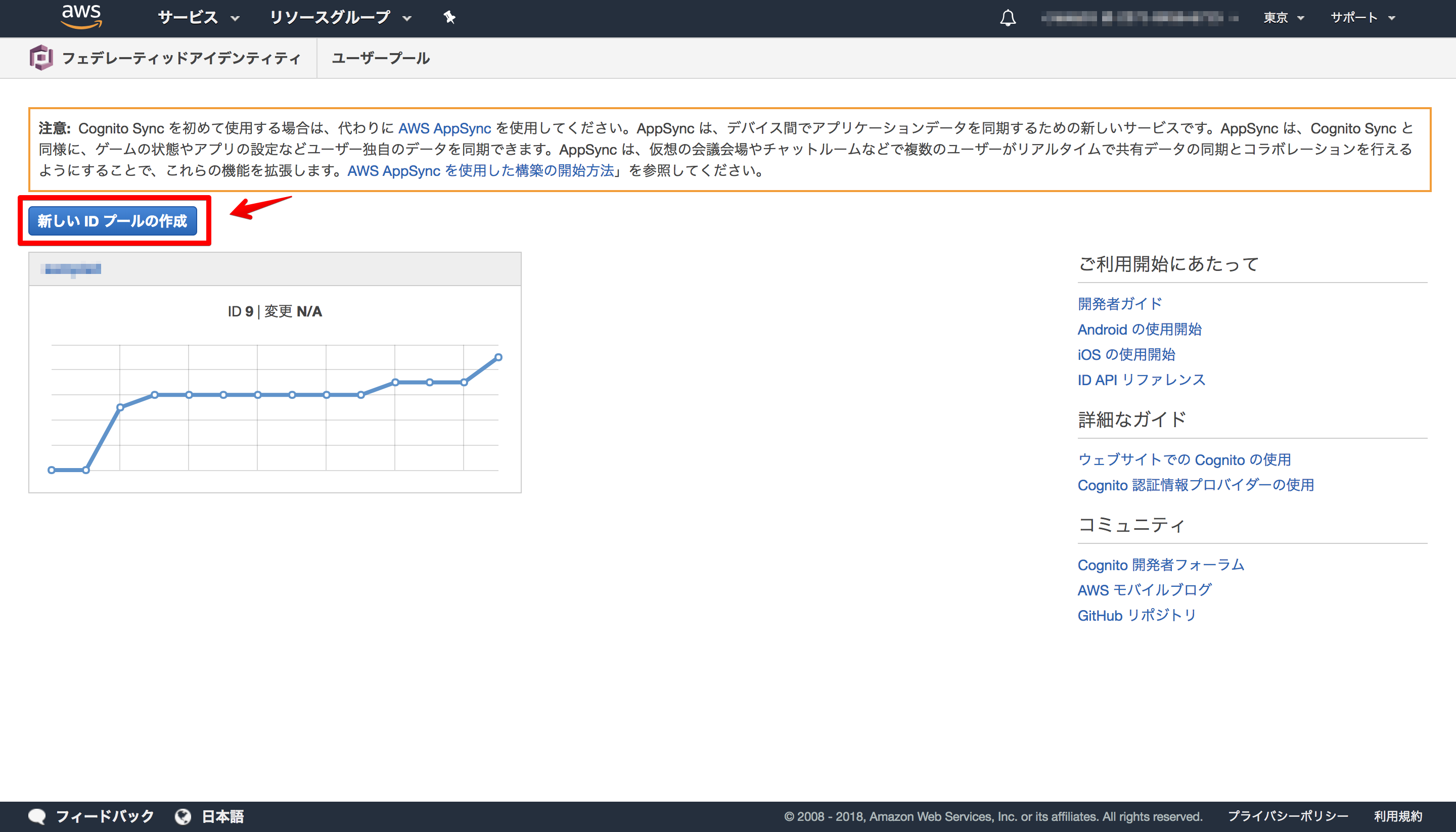1456x832 pixels.
Task: Click the feedback speech bubble icon
Action: [x=37, y=816]
